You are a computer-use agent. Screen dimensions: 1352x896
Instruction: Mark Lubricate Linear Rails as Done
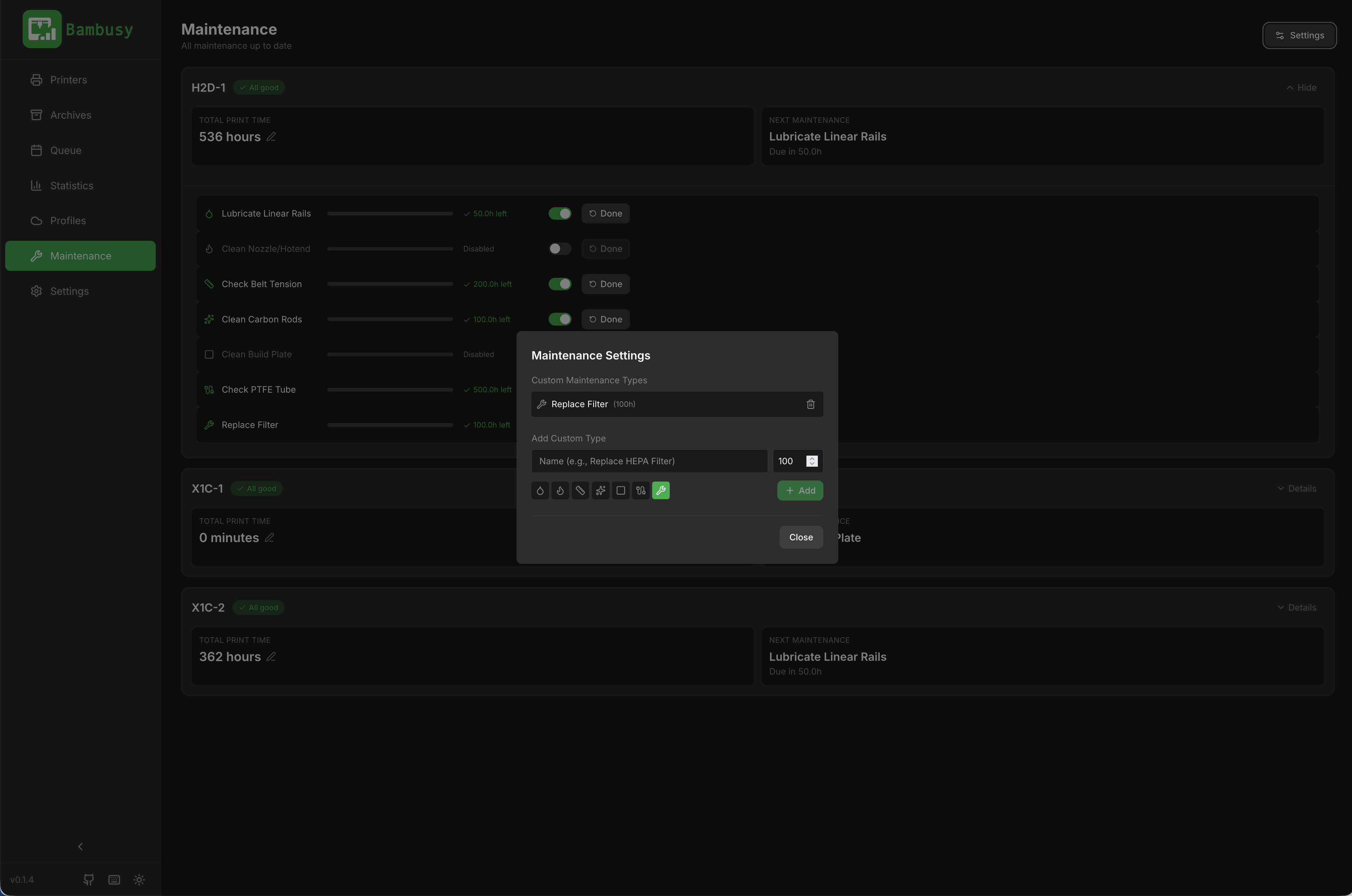606,214
